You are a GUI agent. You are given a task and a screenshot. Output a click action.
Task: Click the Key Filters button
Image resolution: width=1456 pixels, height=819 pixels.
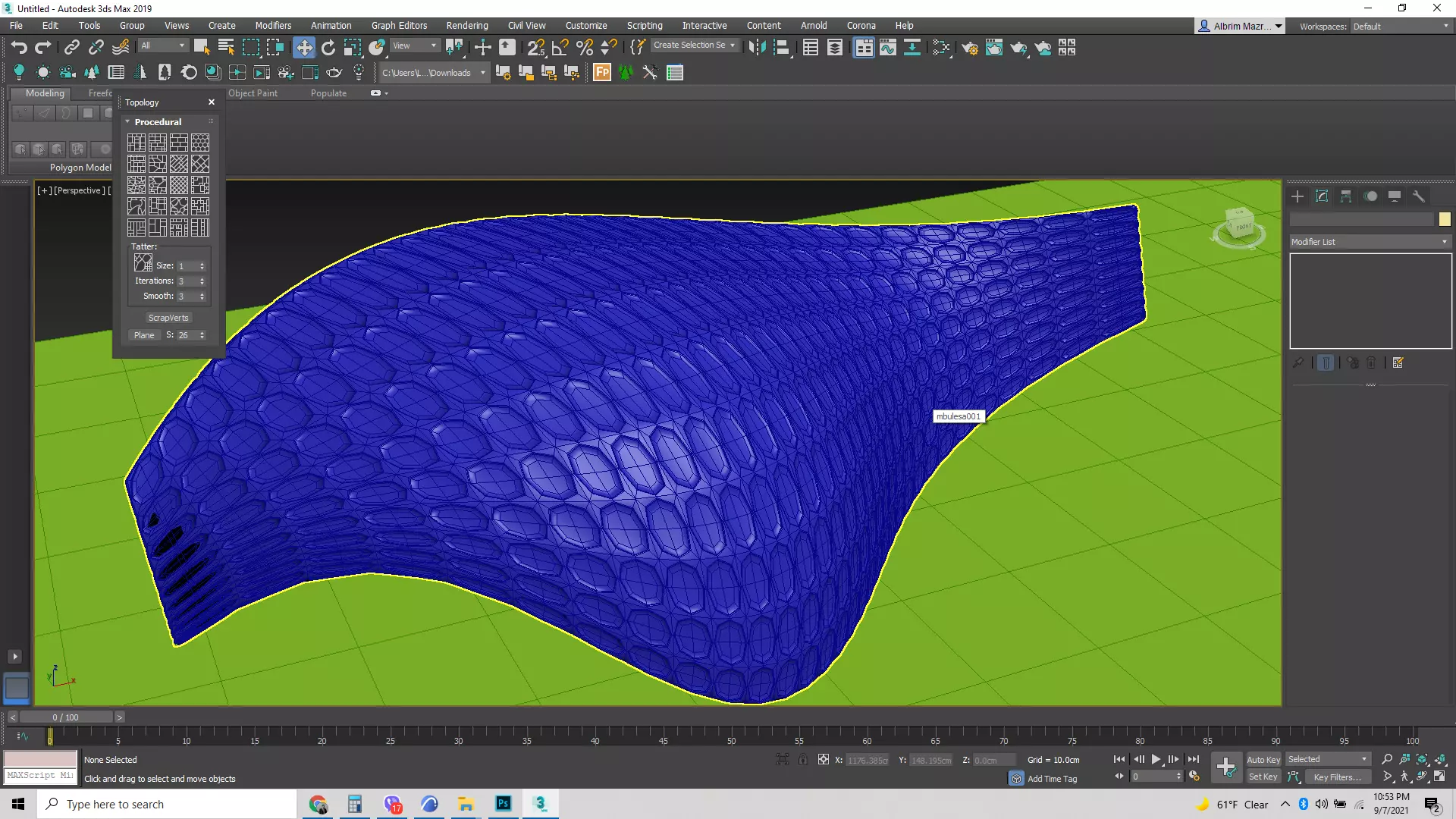1336,777
